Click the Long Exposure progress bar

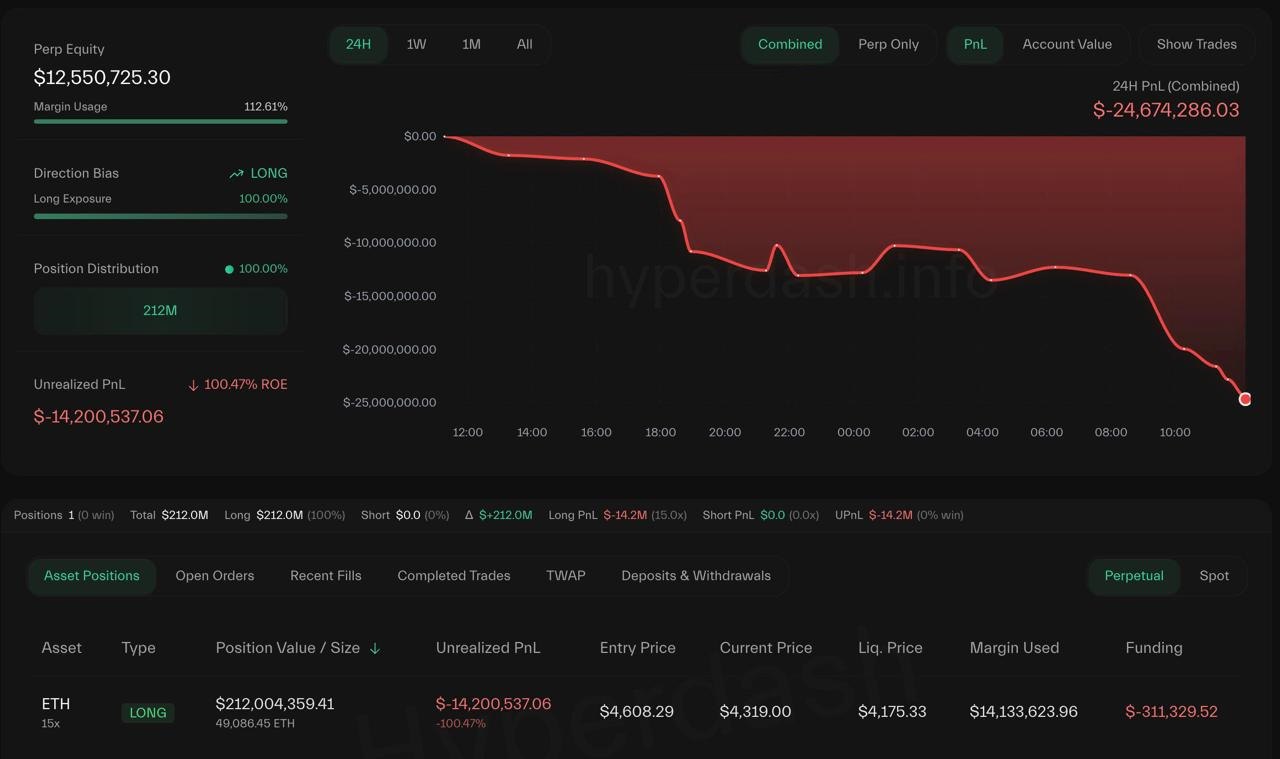[x=160, y=216]
